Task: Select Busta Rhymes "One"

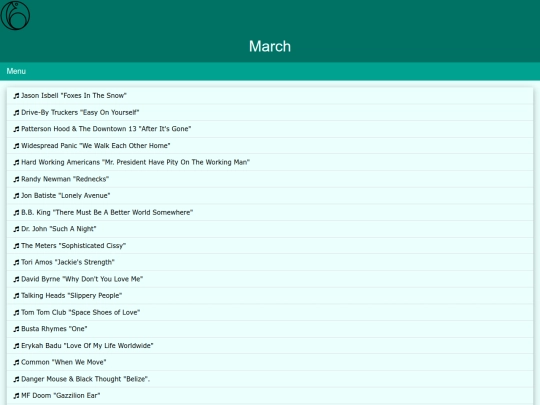Action: [x=270, y=329]
